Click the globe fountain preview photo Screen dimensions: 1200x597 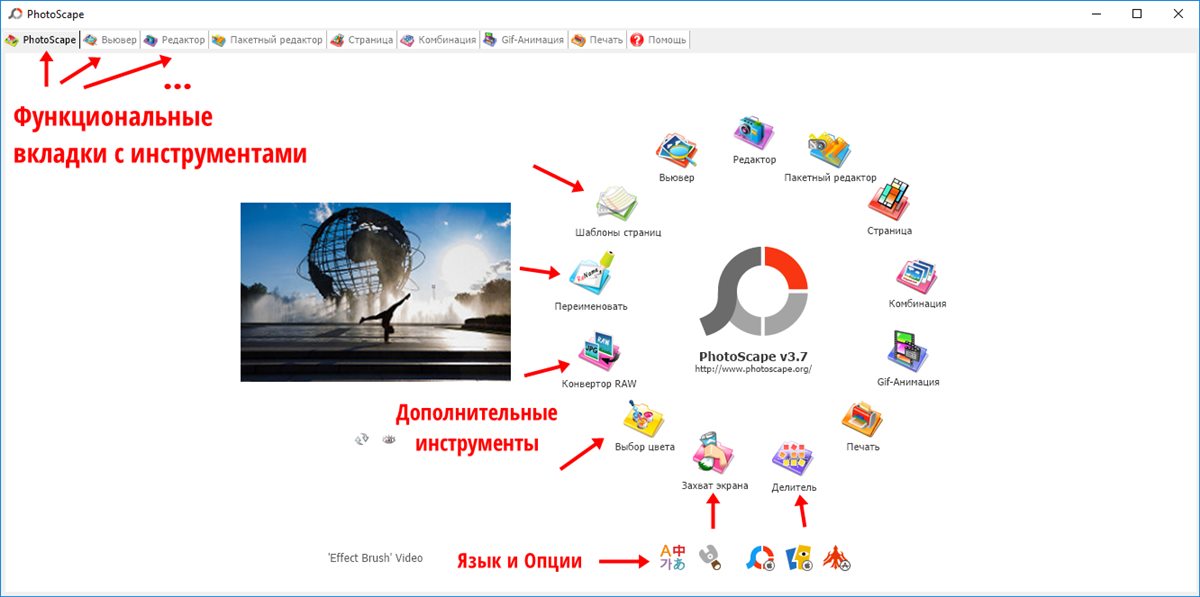click(375, 292)
